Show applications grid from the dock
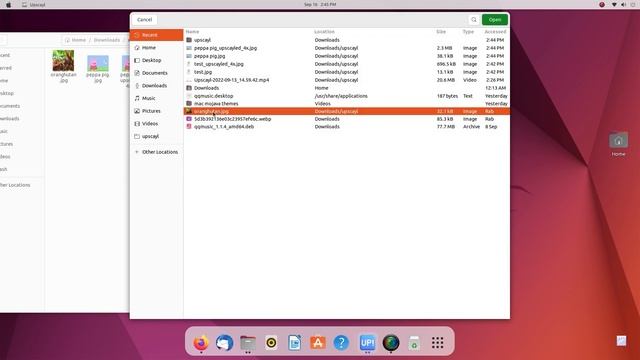This screenshot has height=360, width=640. [x=438, y=343]
